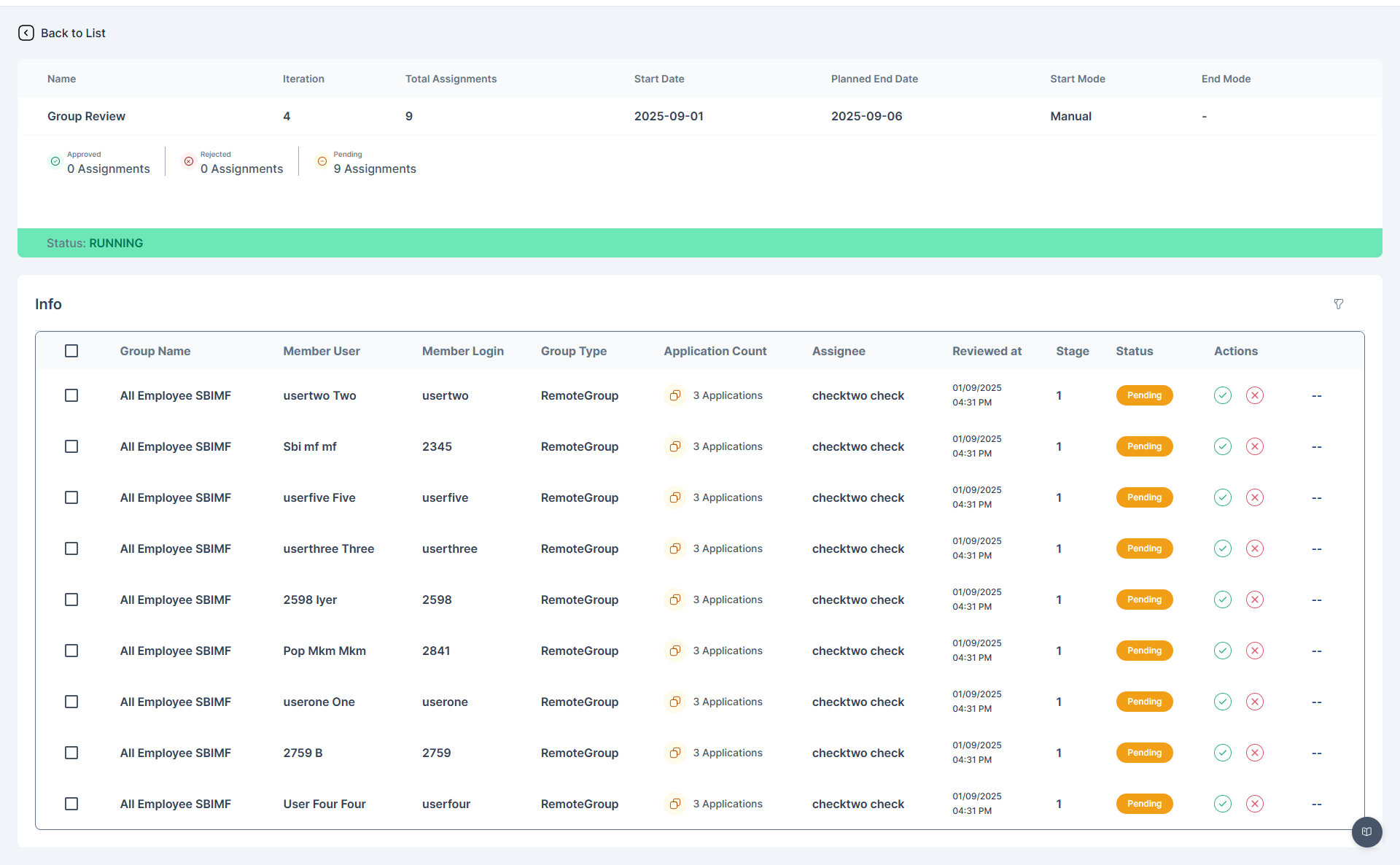Reject the userthree Three assignment
The height and width of the screenshot is (865, 1400).
(x=1255, y=548)
